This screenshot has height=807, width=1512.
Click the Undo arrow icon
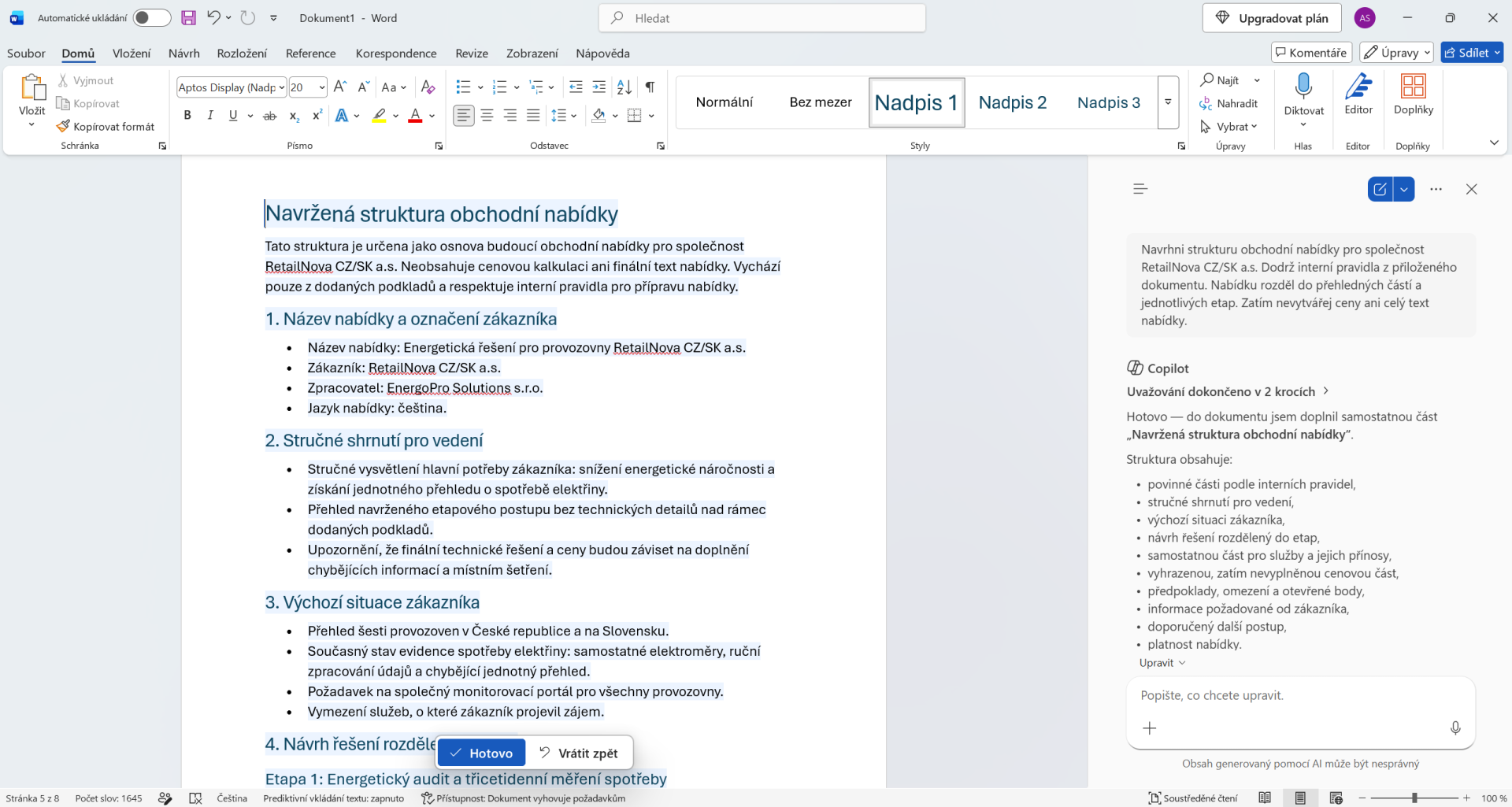213,17
